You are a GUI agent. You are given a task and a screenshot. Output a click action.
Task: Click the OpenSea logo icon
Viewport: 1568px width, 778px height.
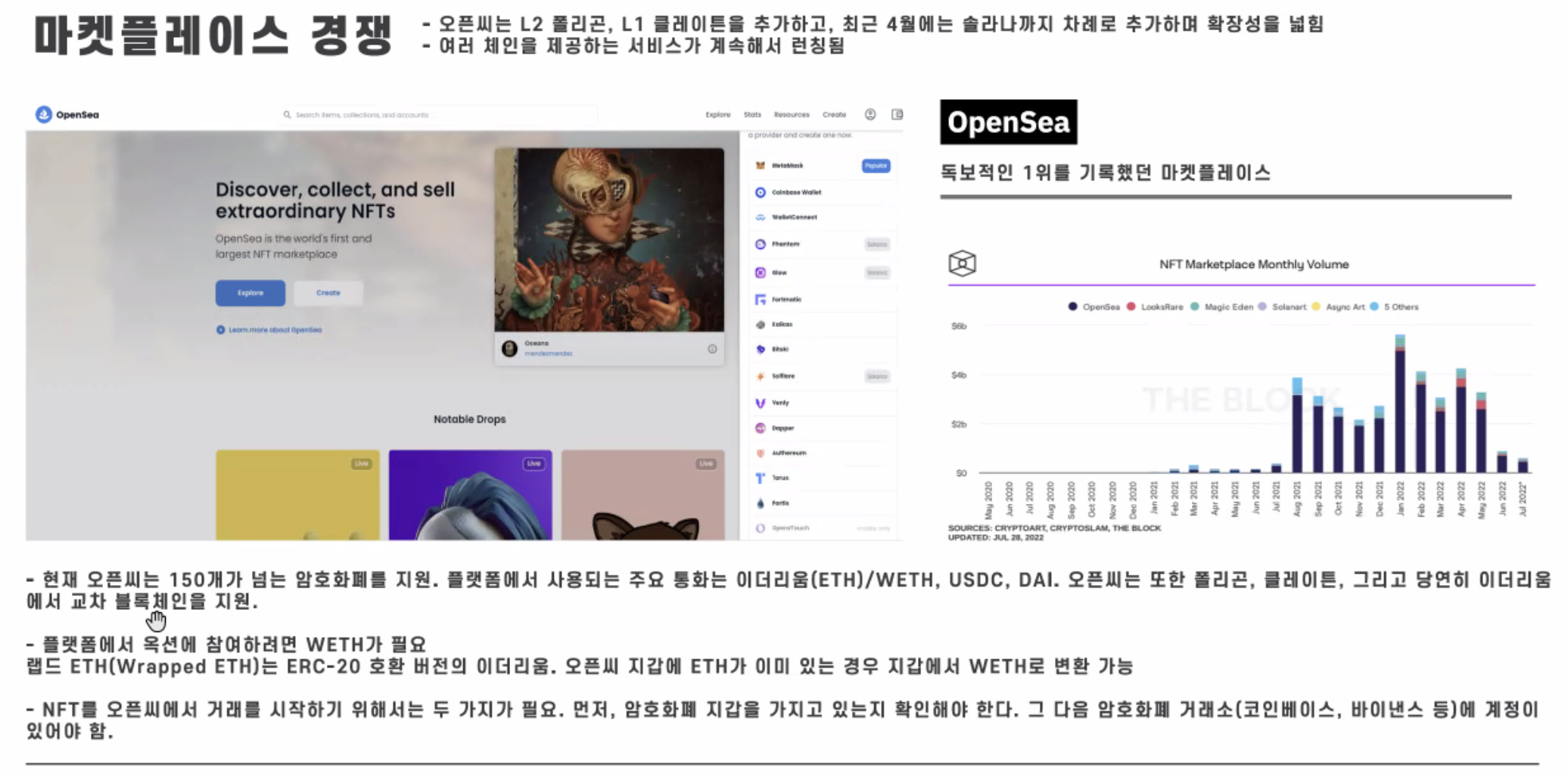click(x=43, y=114)
